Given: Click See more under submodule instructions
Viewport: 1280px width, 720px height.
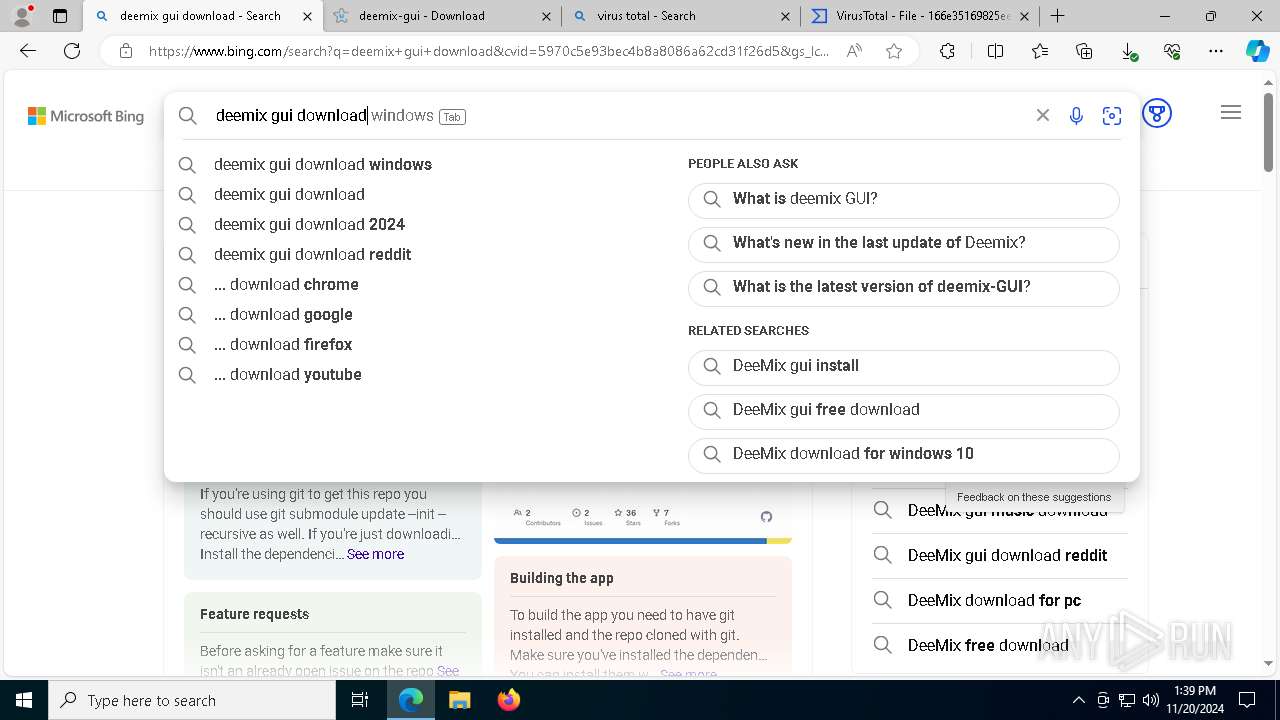Looking at the screenshot, I should click(x=375, y=554).
